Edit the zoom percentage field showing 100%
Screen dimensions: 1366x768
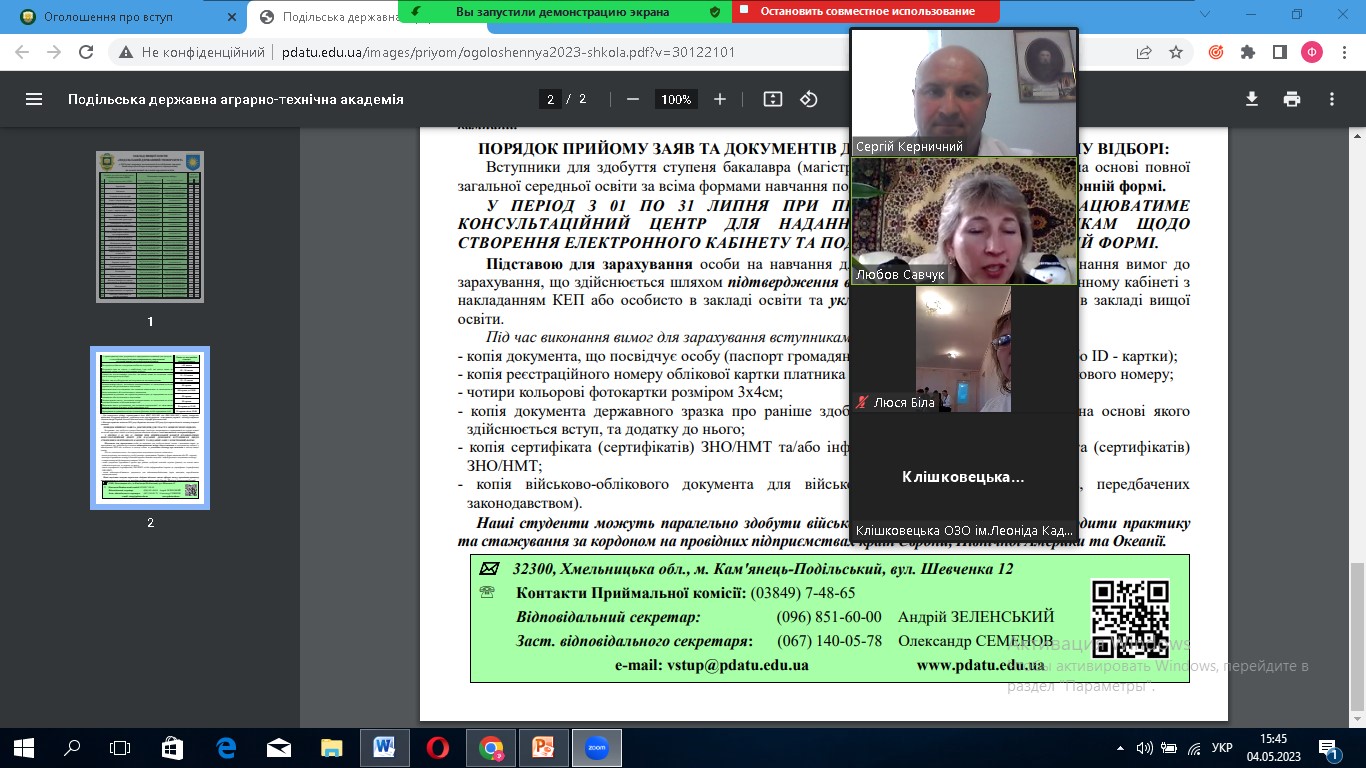tap(676, 99)
